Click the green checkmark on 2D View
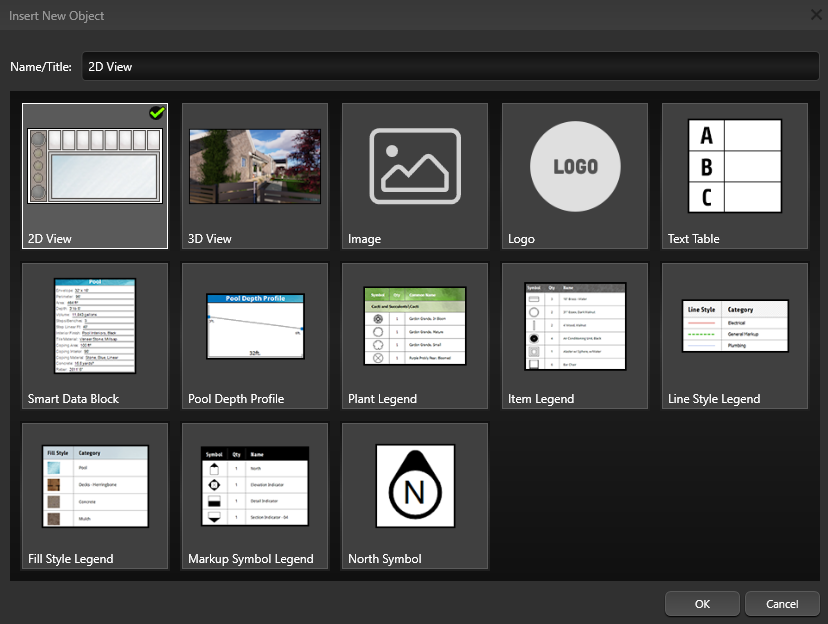The height and width of the screenshot is (624, 828). tap(157, 113)
